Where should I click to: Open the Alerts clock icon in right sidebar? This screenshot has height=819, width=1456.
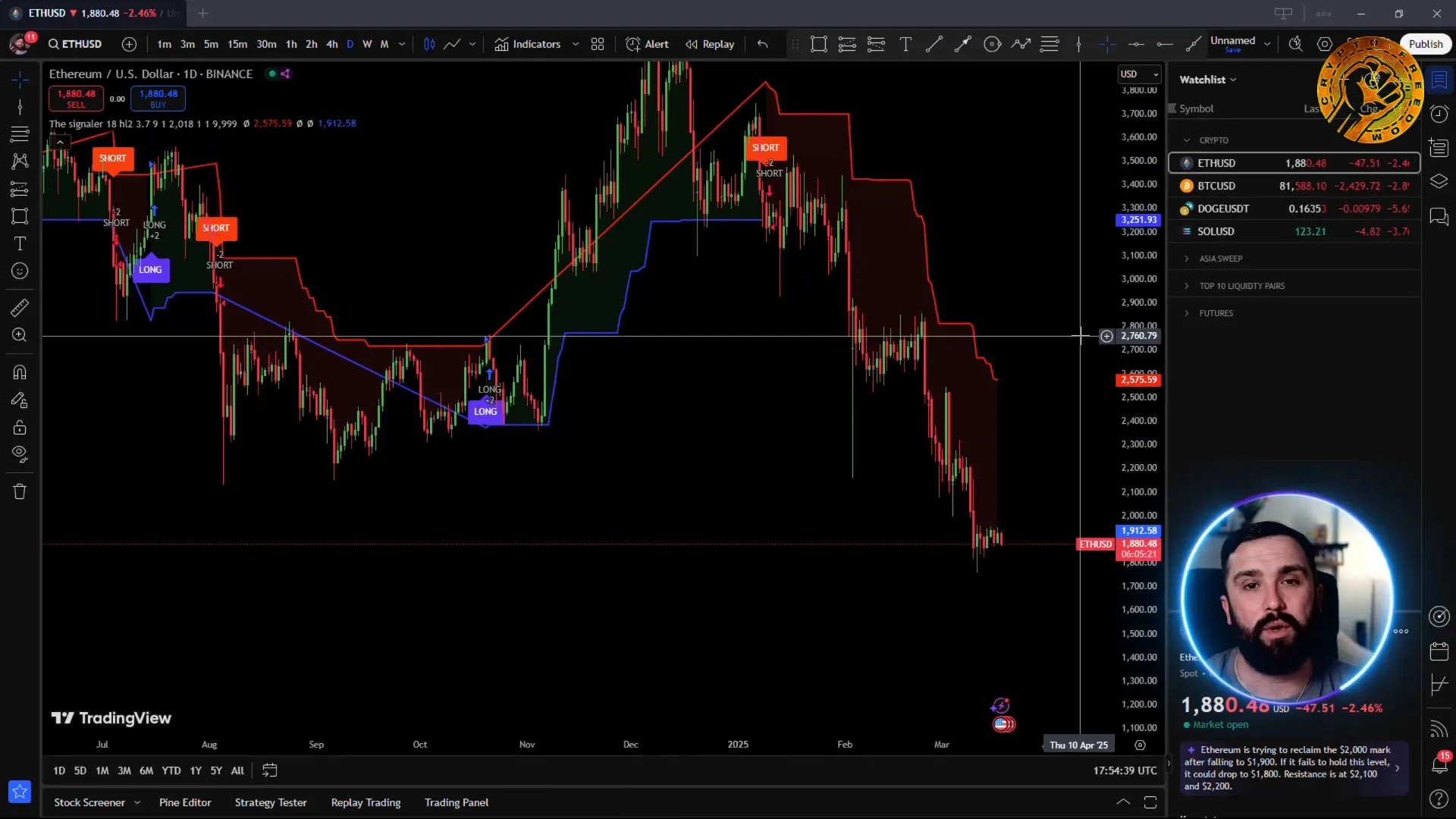click(x=1439, y=114)
